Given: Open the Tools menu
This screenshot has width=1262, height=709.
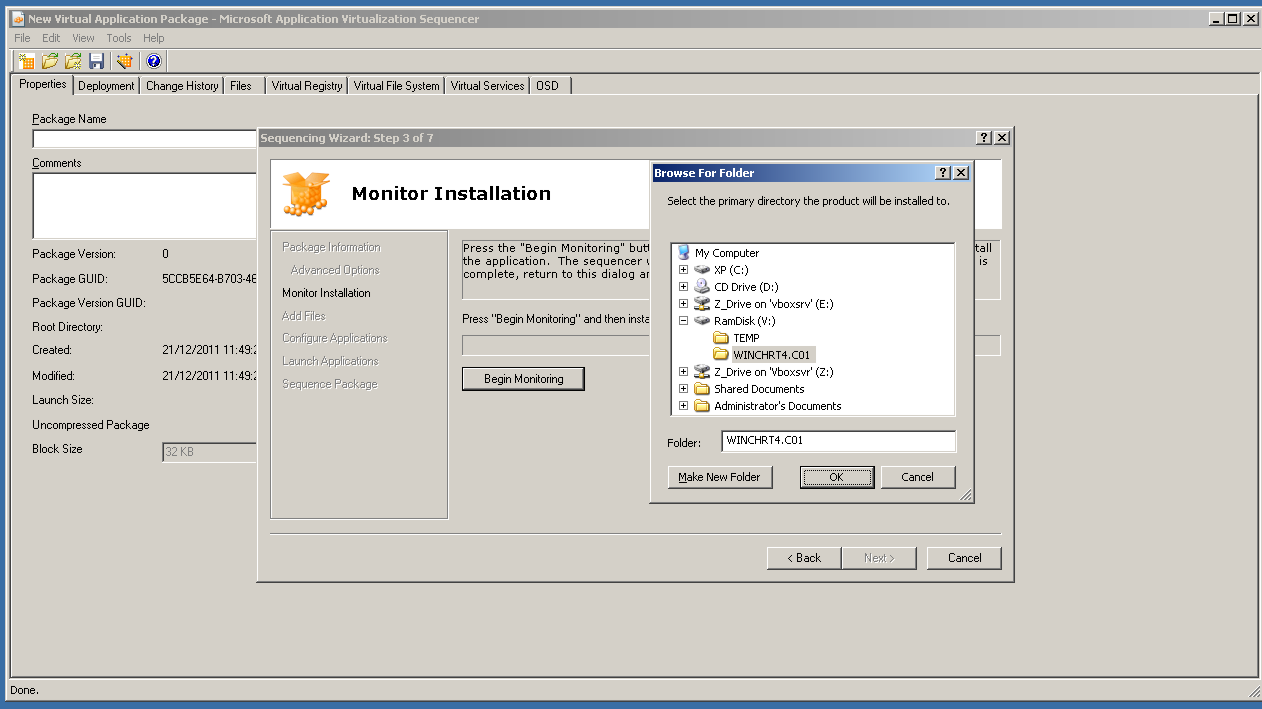Looking at the screenshot, I should click(x=119, y=38).
